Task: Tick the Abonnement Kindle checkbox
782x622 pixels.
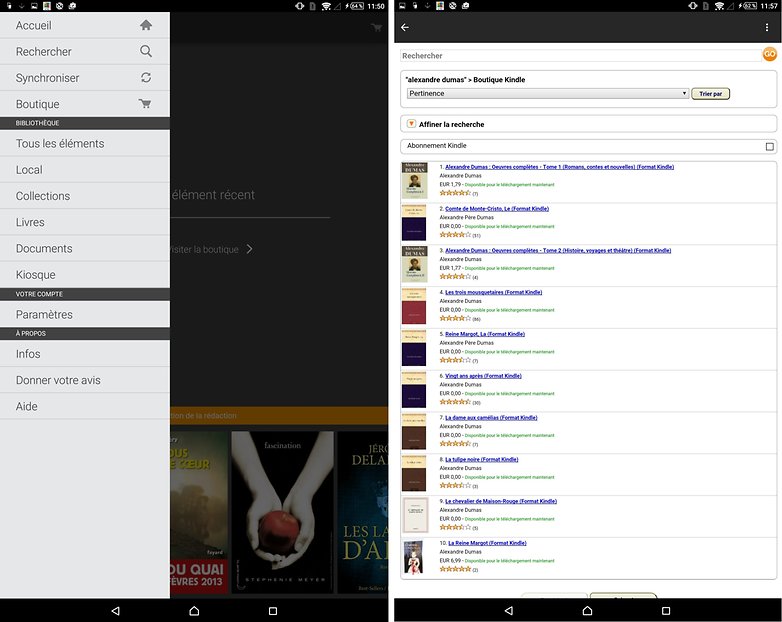Action: click(770, 147)
